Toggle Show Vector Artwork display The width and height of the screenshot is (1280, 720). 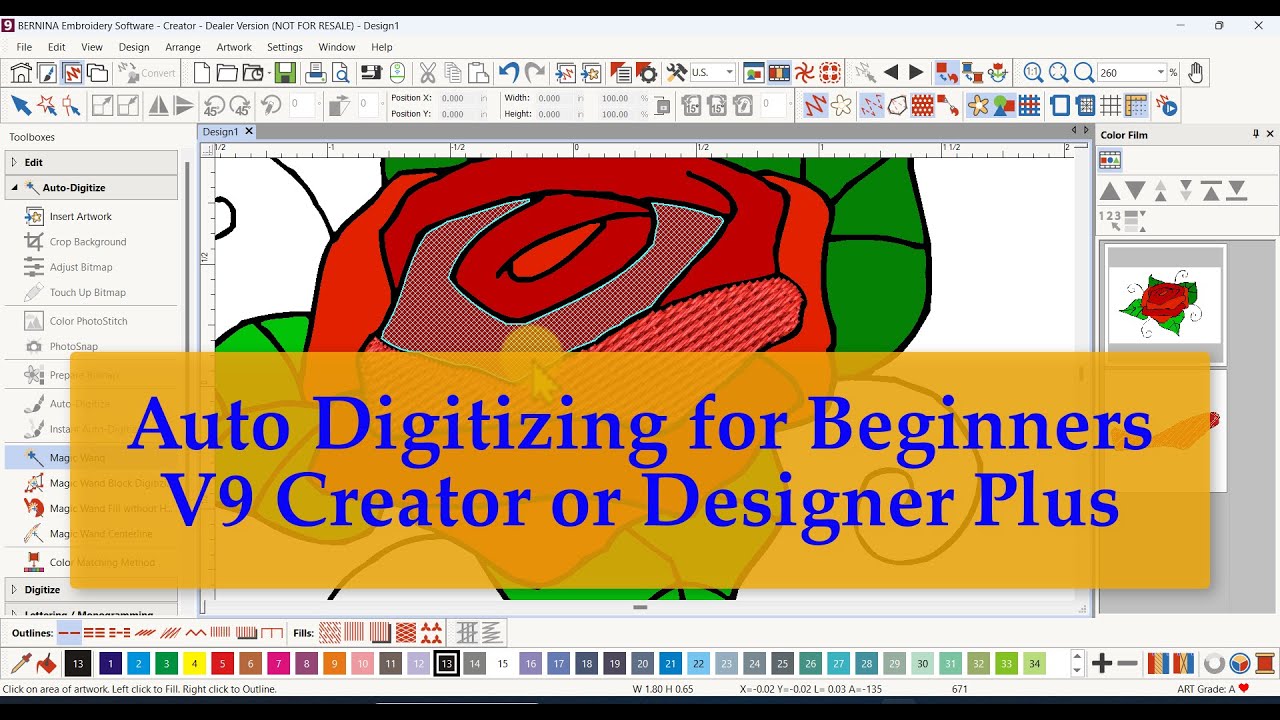(x=1003, y=105)
